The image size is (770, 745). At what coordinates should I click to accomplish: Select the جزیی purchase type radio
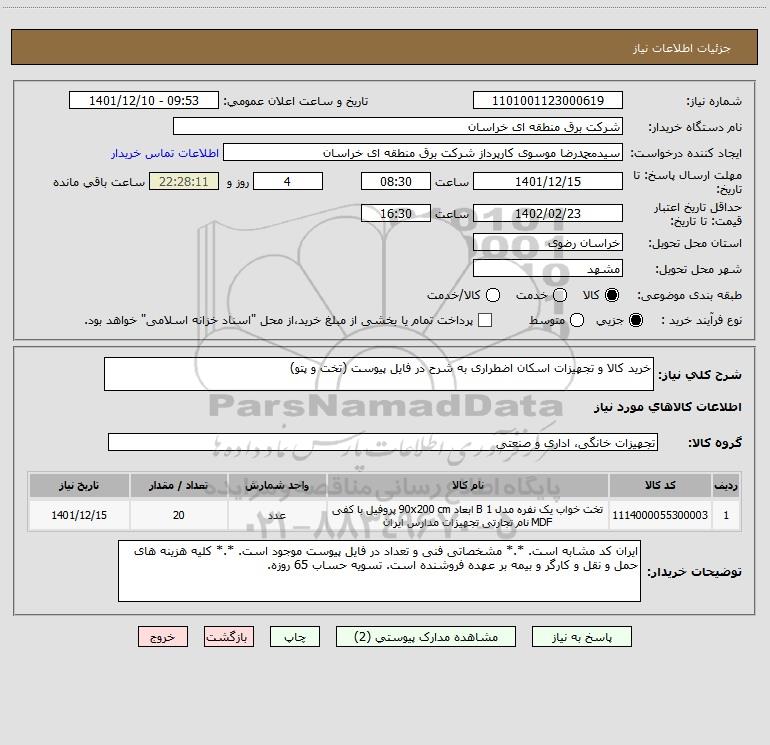[x=635, y=320]
